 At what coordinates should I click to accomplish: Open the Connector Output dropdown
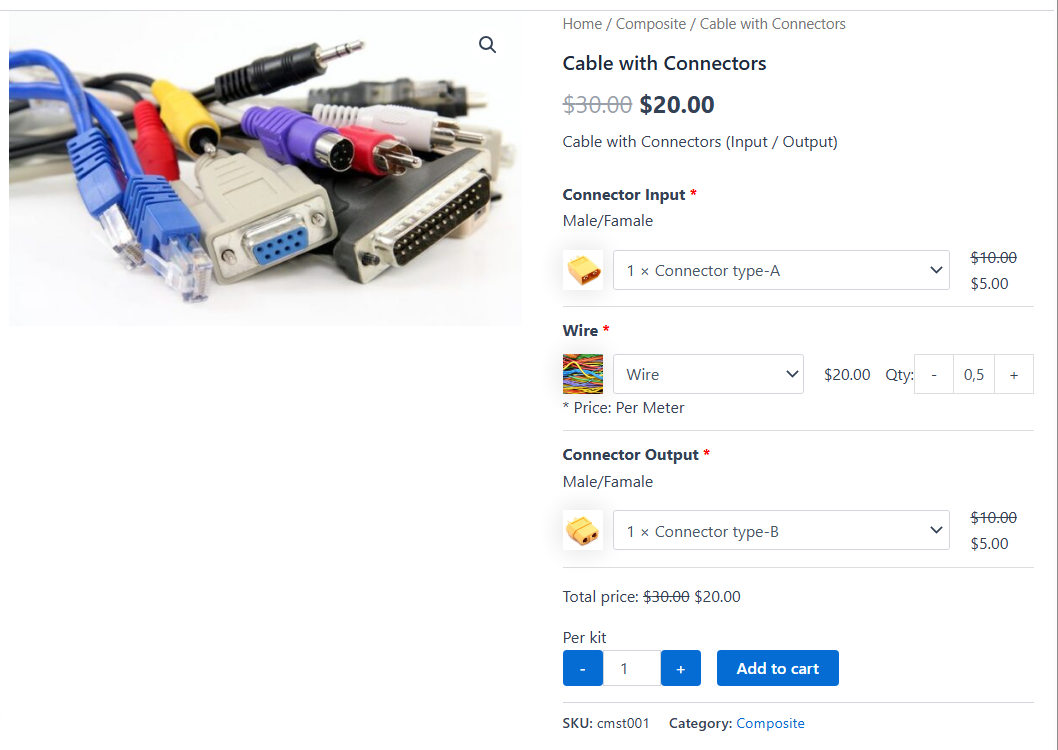tap(780, 531)
